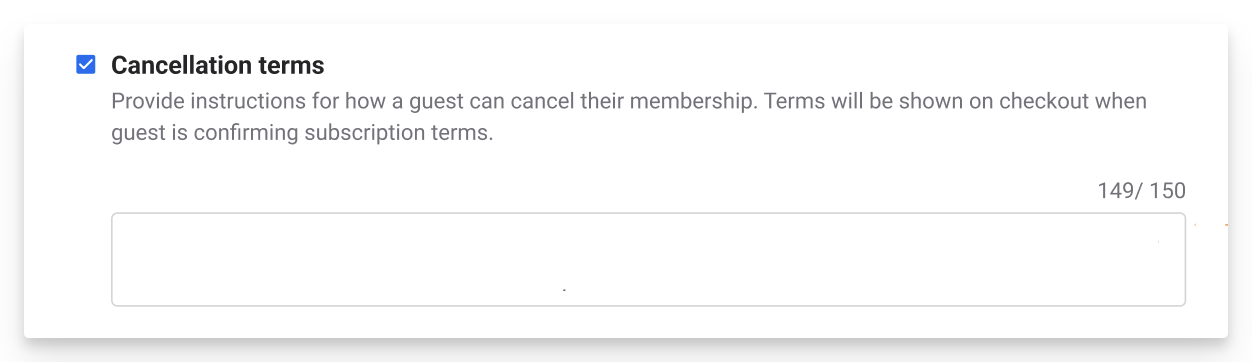Click the 149/ 150 character counter
Viewport: 1252px width, 362px height.
[x=1141, y=191]
